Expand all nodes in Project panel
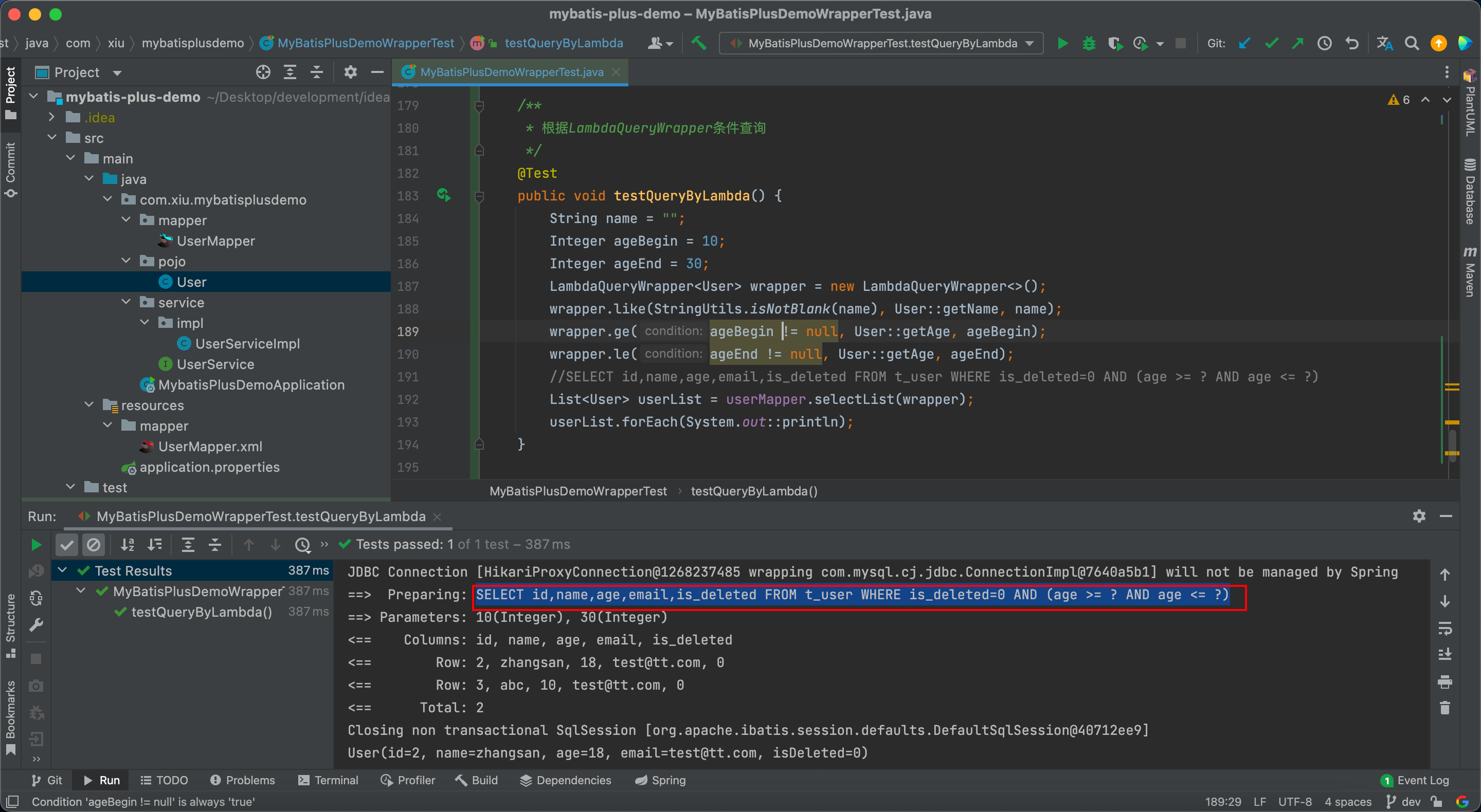The height and width of the screenshot is (812, 1481). tap(290, 72)
